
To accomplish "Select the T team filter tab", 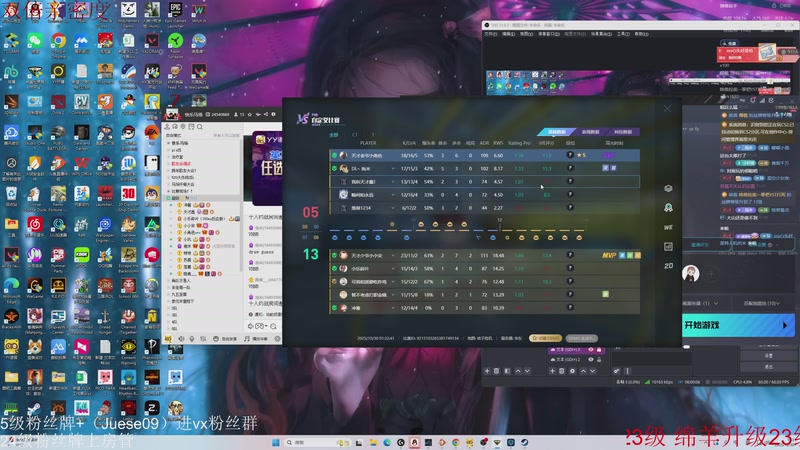I will [x=372, y=135].
